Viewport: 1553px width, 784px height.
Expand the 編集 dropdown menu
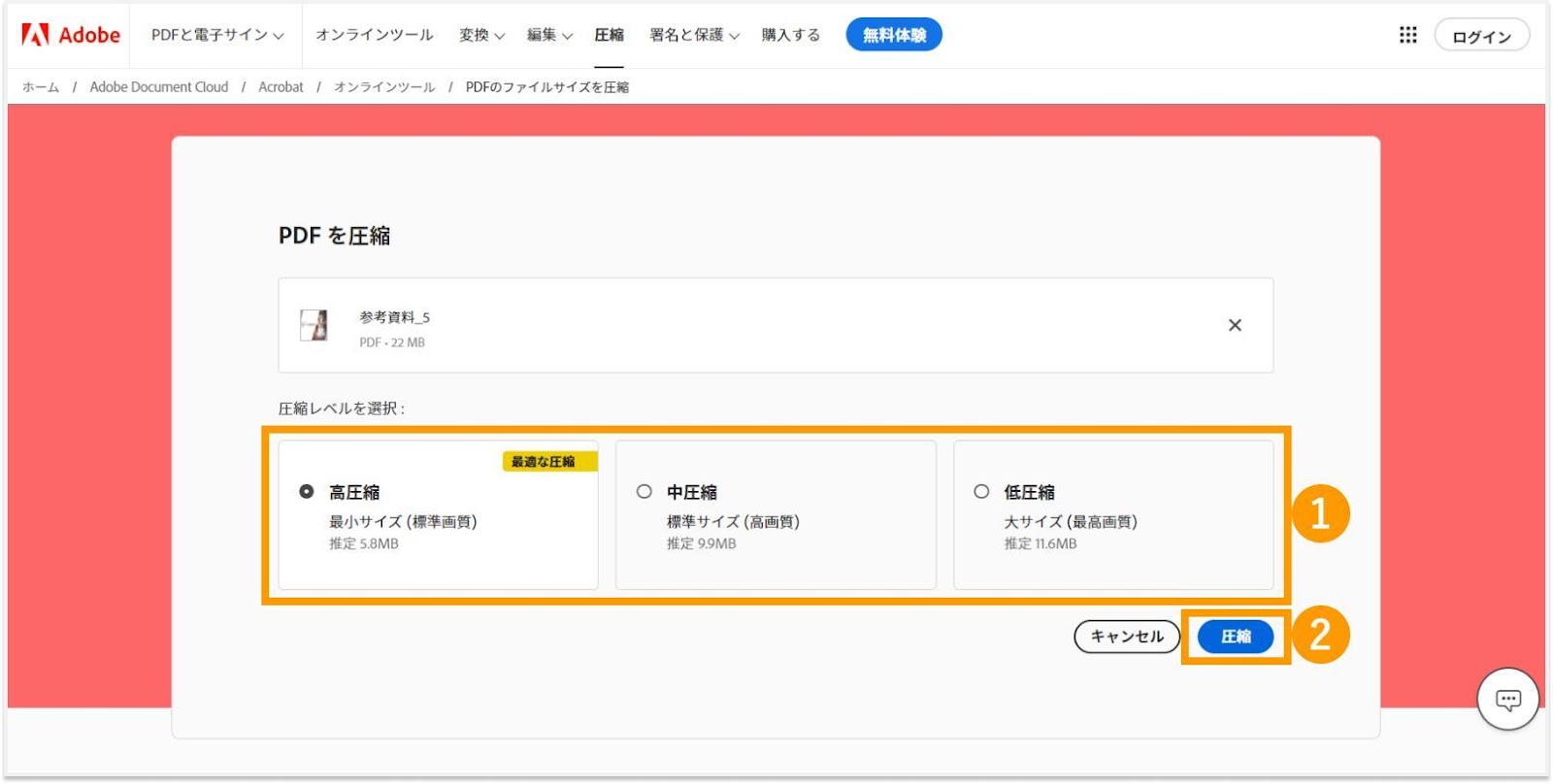(x=549, y=35)
